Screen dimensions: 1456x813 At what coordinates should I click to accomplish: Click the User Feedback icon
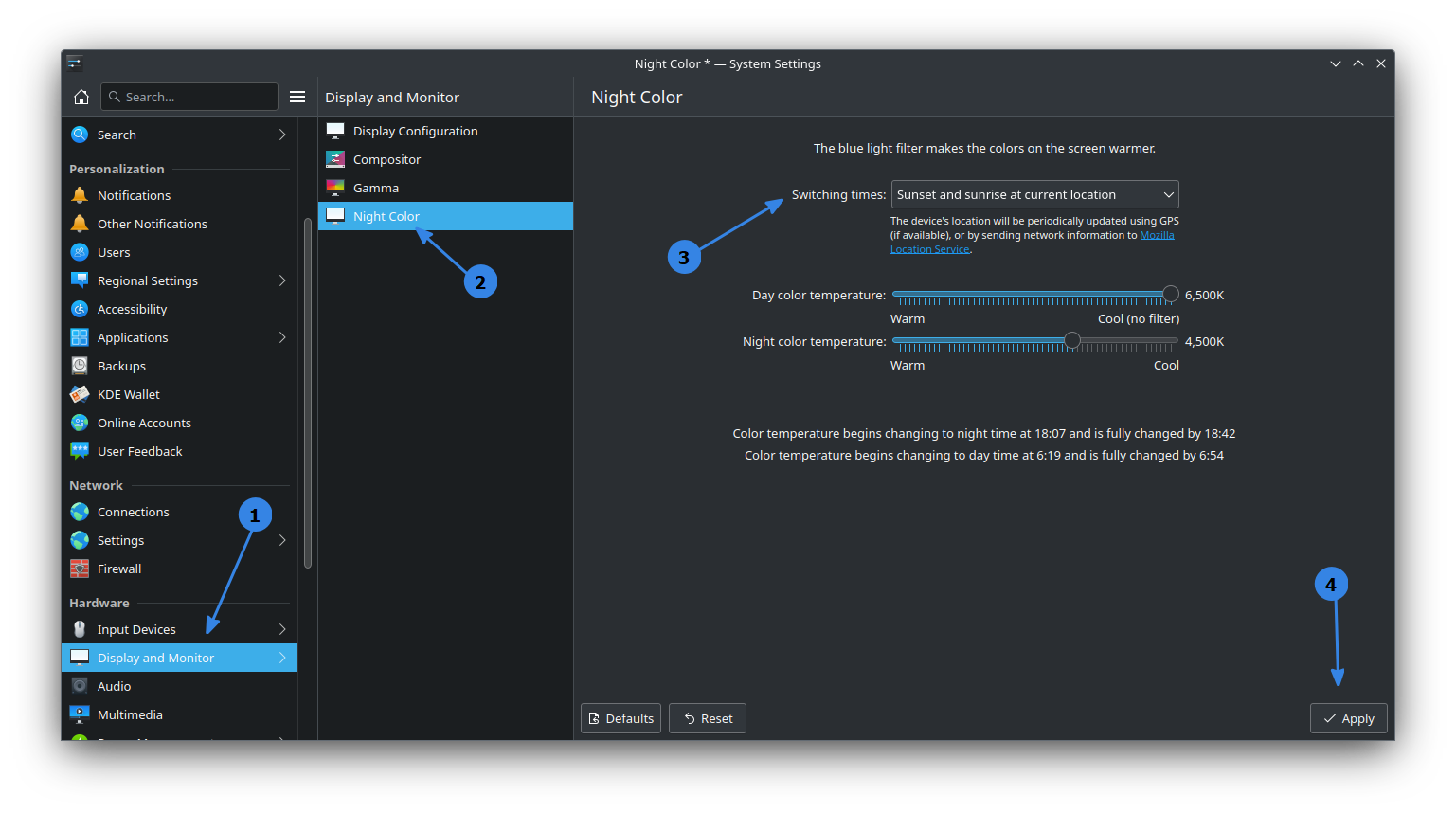pyautogui.click(x=80, y=451)
